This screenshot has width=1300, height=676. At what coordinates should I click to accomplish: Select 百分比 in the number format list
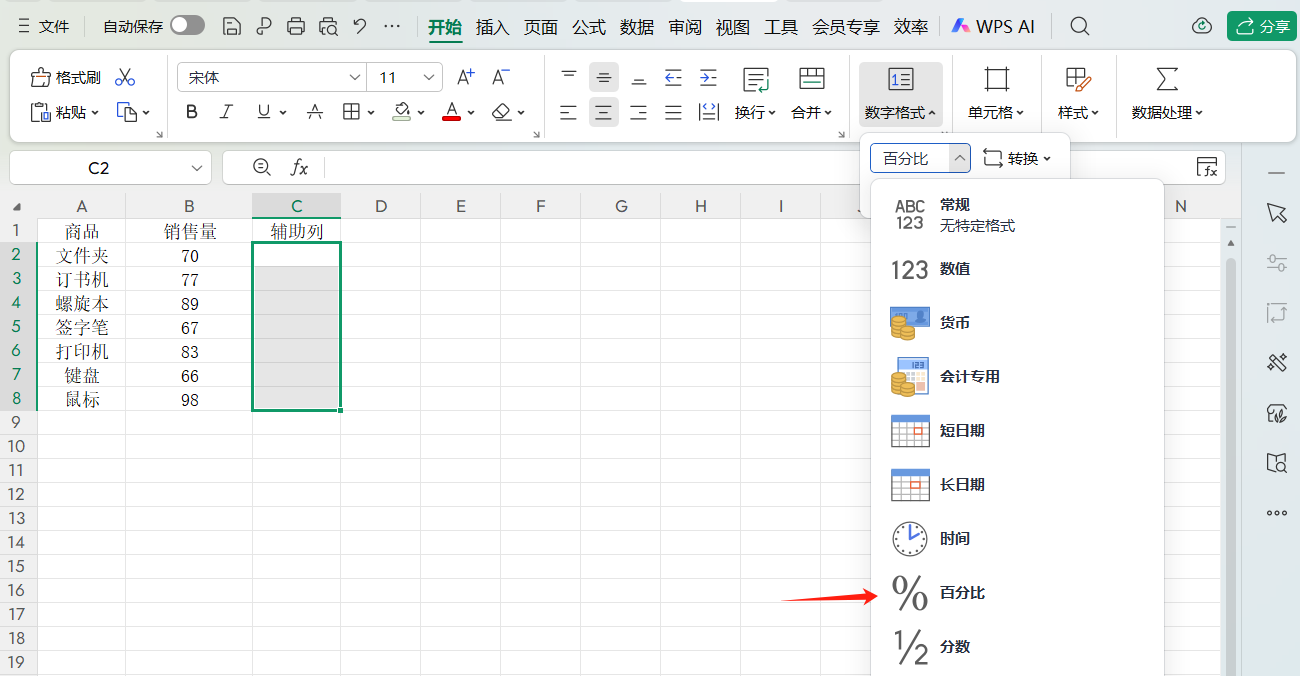(x=961, y=593)
